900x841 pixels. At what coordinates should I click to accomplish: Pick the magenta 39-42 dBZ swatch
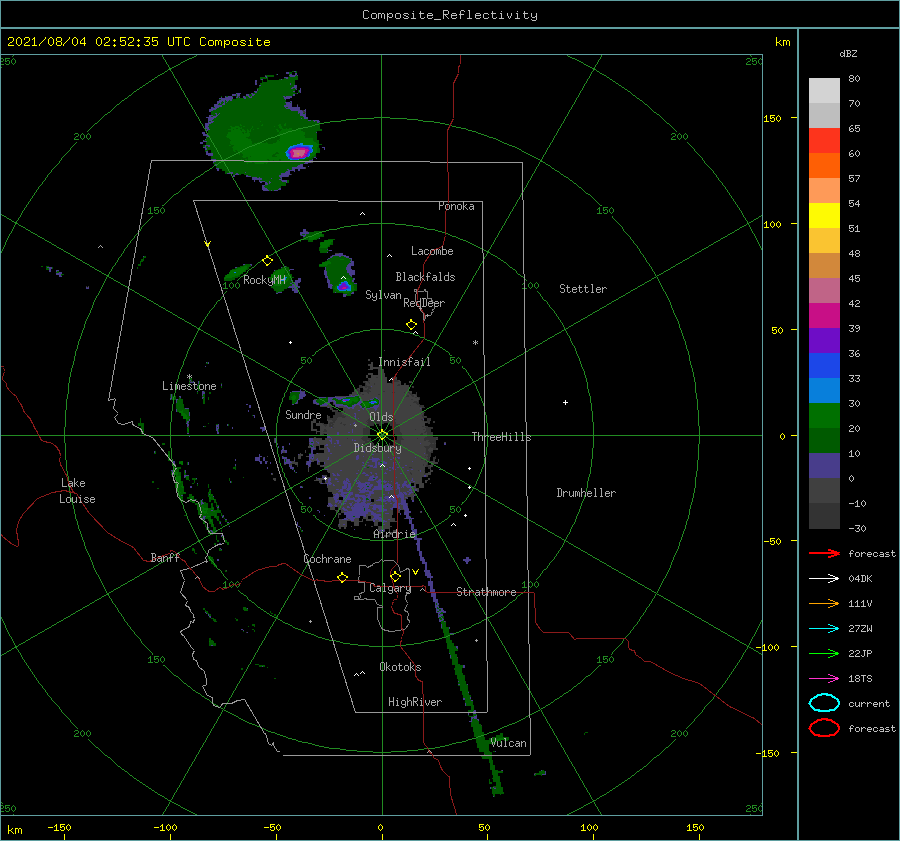pos(824,316)
